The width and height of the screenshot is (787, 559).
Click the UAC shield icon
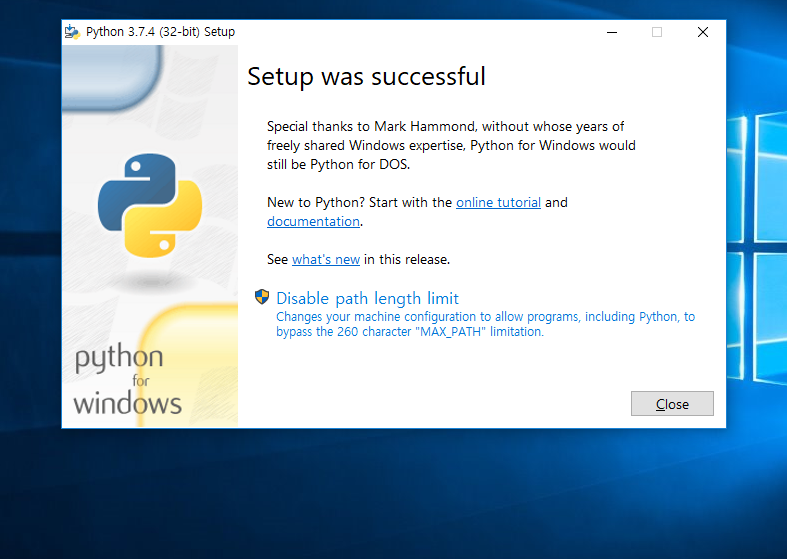(262, 297)
